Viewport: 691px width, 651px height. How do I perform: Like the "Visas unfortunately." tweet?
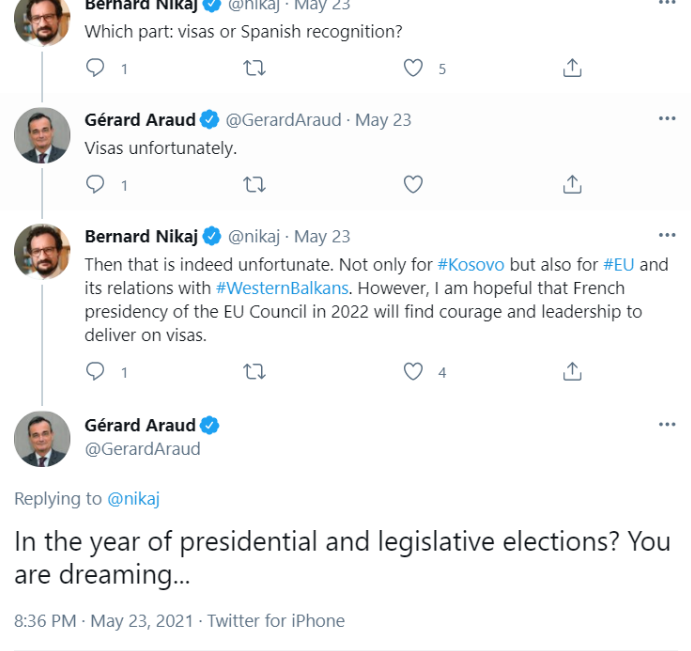(413, 184)
